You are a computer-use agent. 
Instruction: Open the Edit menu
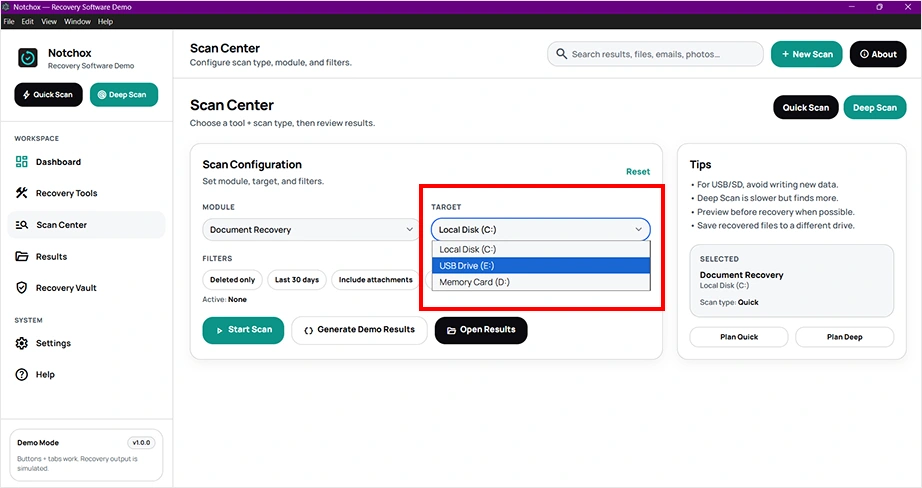point(28,22)
